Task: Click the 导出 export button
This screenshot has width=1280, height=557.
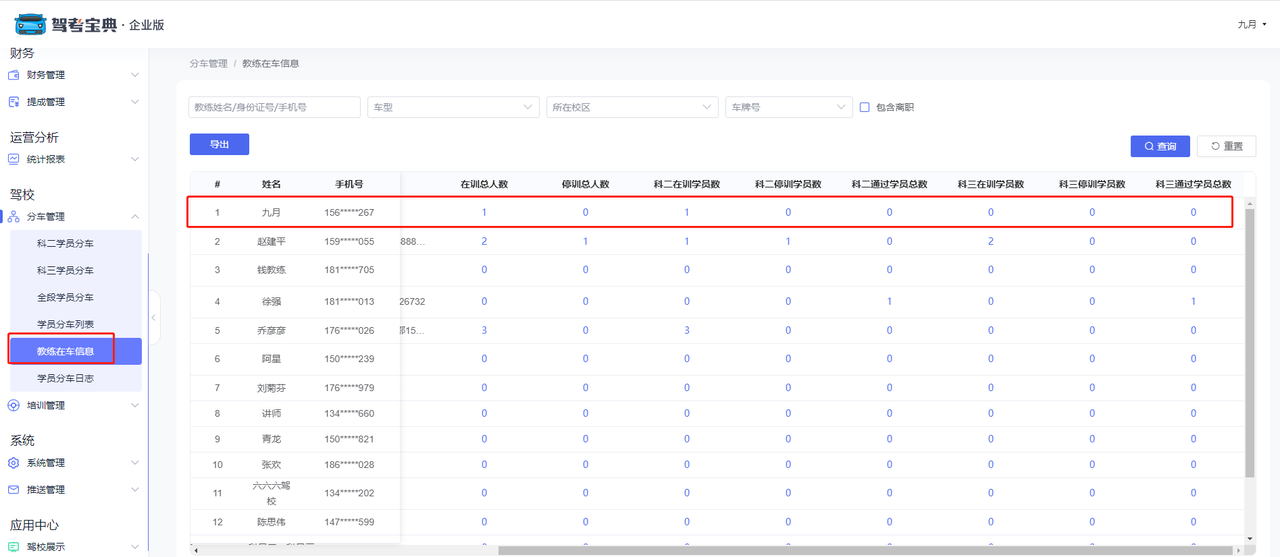Action: coord(219,145)
